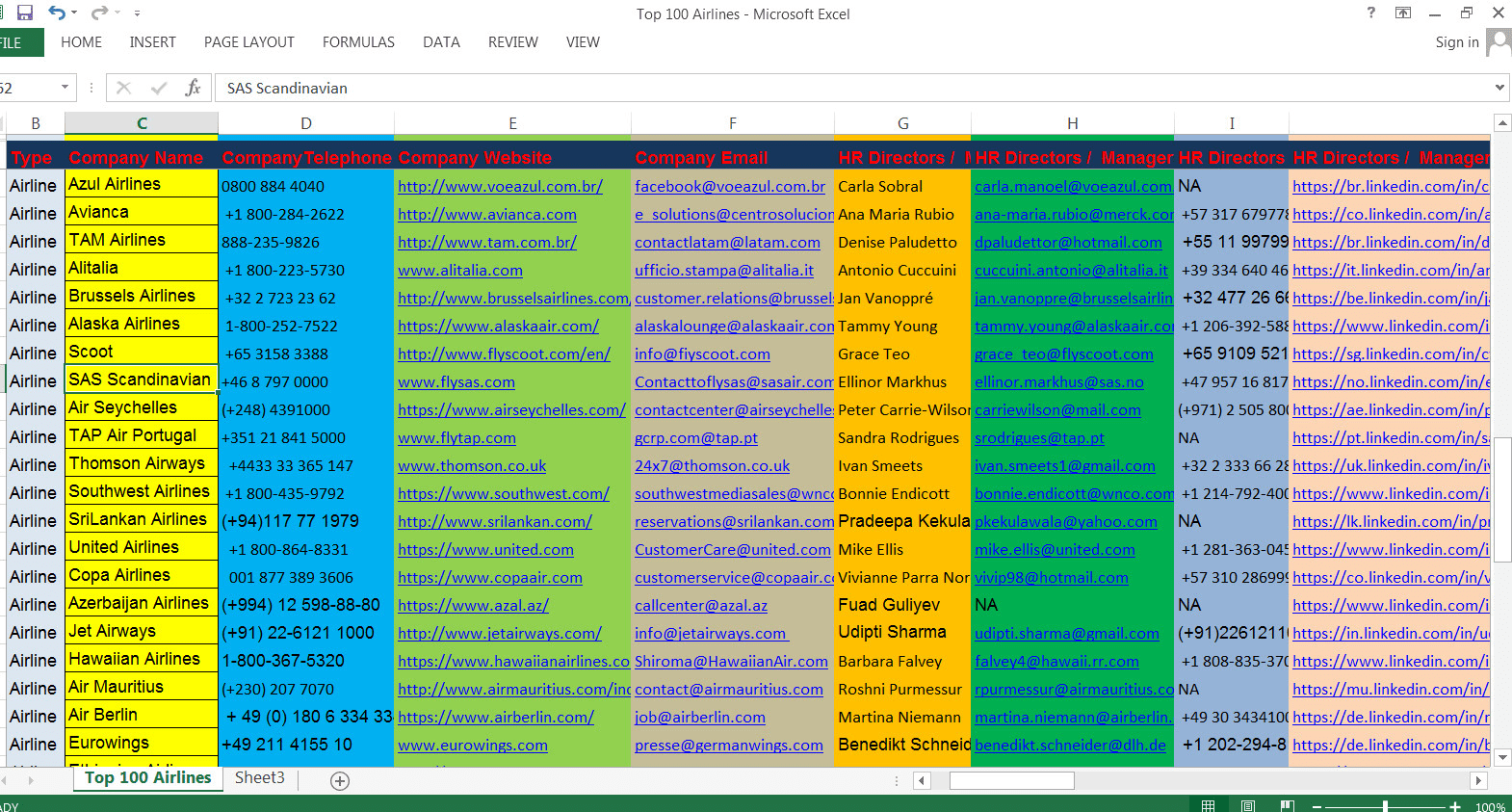Switch to the Sheet3 worksheet tab
The width and height of the screenshot is (1512, 812).
[x=259, y=777]
